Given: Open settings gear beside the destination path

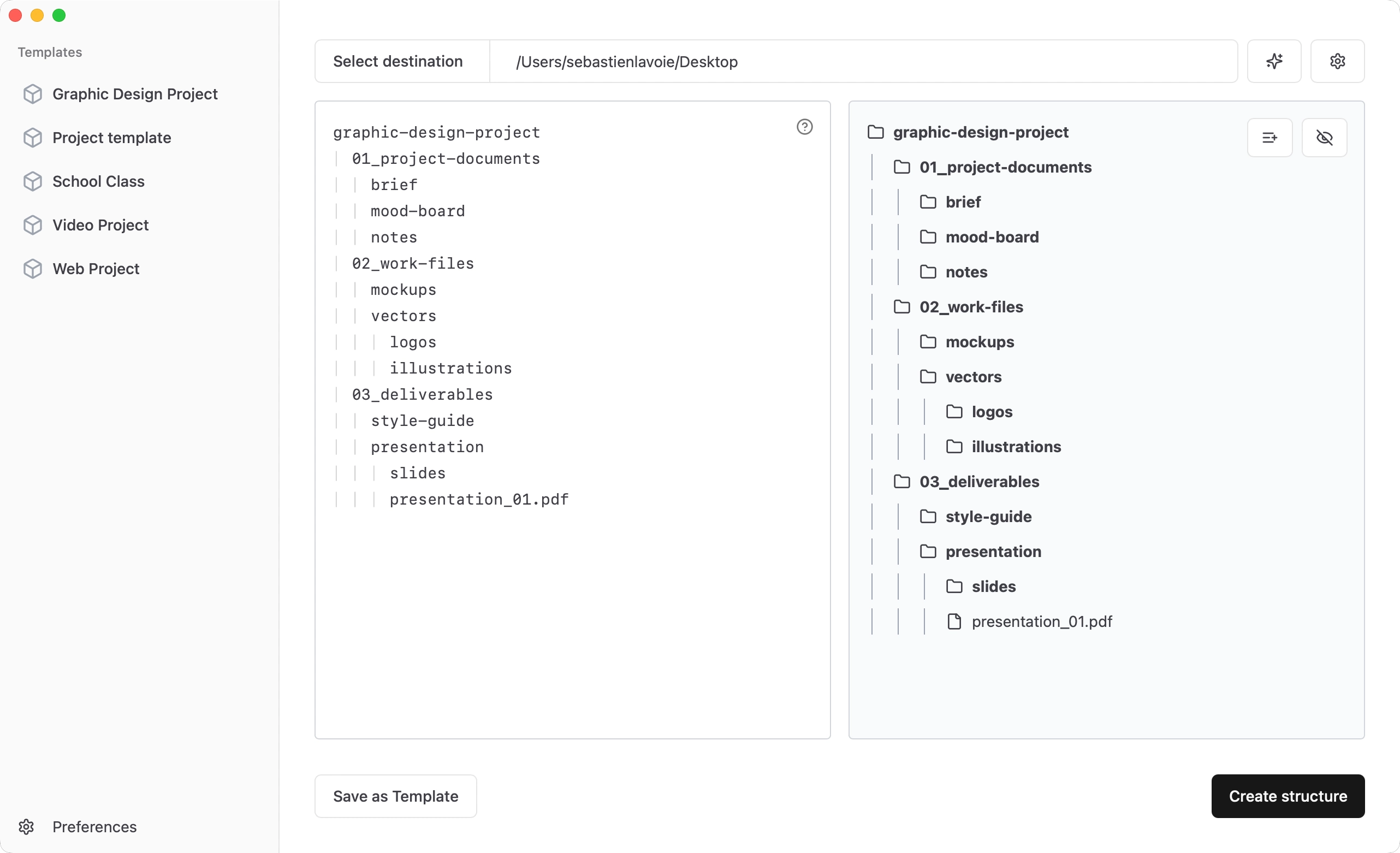Looking at the screenshot, I should [1337, 61].
